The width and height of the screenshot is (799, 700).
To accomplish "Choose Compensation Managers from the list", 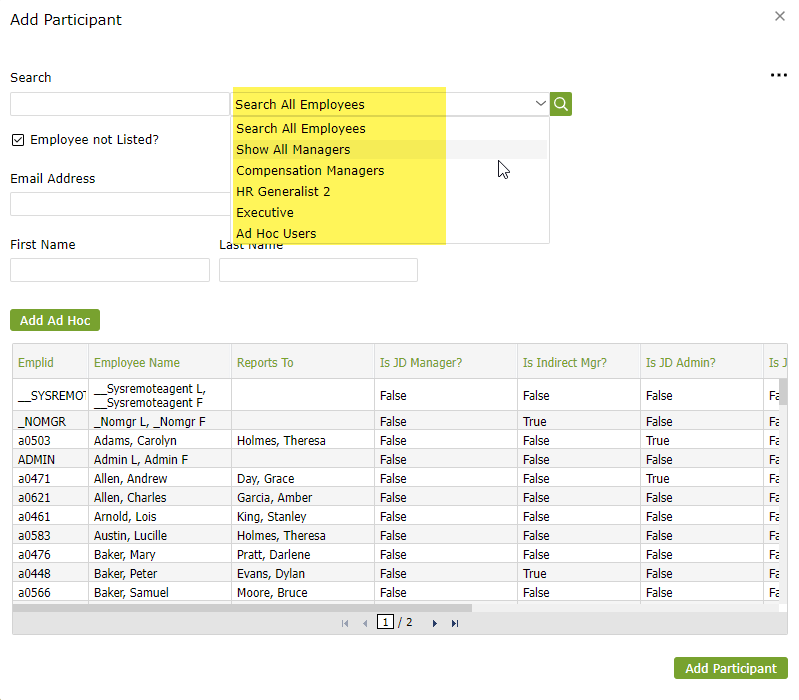I will tap(310, 171).
